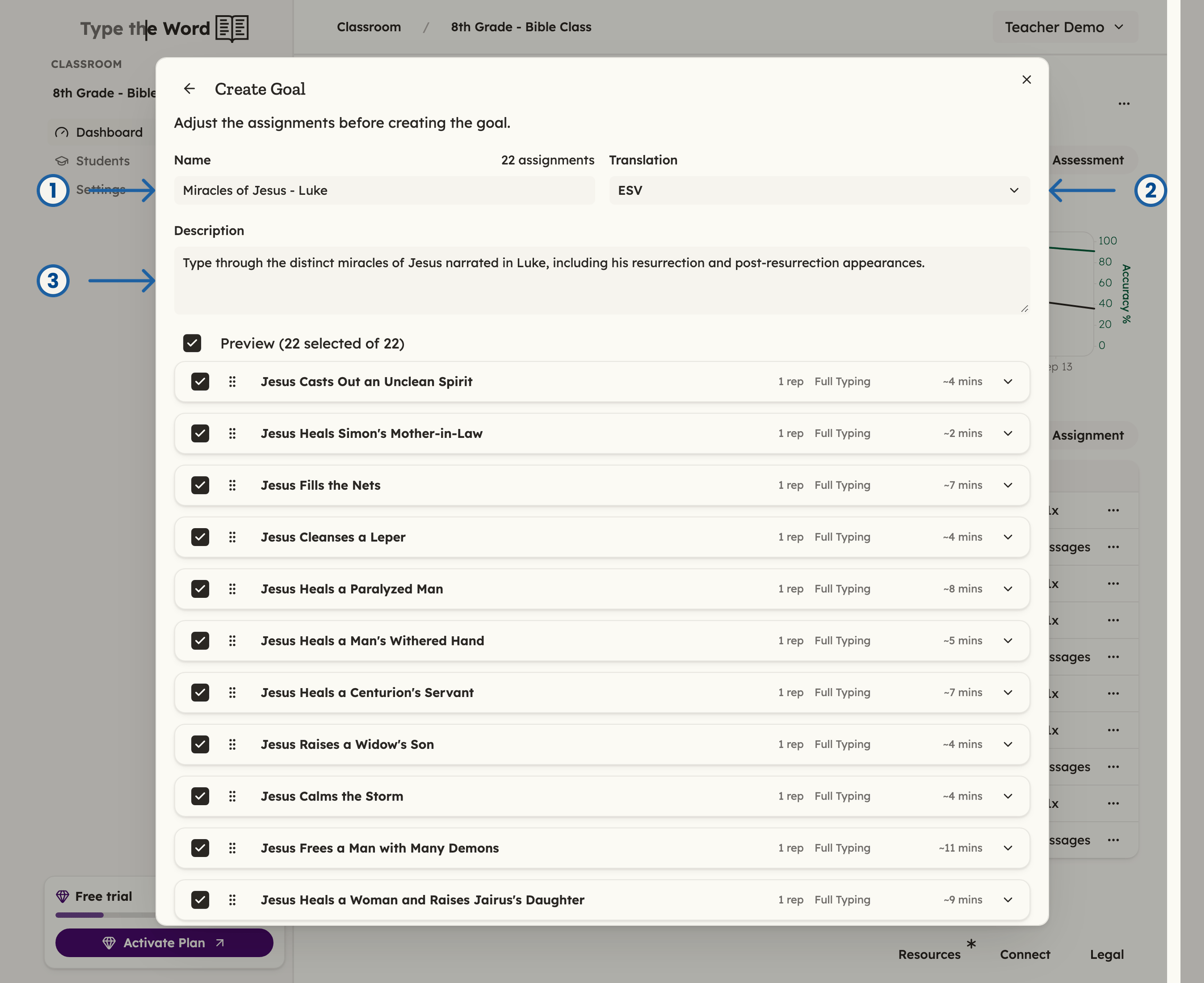
Task: Grab drag handle for Jesus Casts Out an Unclean Spirit
Action: [x=232, y=381]
